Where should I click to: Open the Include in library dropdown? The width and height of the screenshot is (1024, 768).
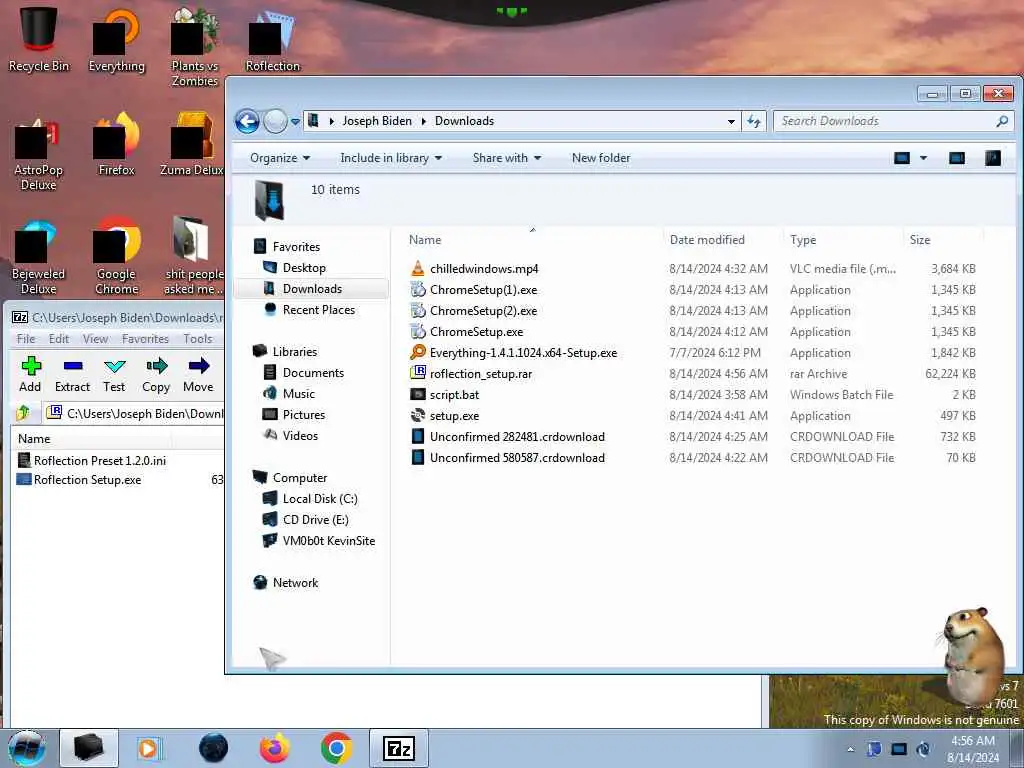[x=391, y=158]
